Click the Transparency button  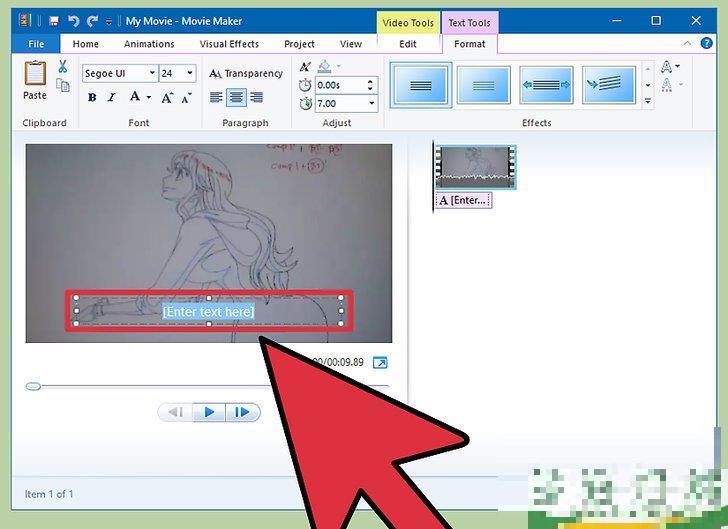click(x=246, y=73)
